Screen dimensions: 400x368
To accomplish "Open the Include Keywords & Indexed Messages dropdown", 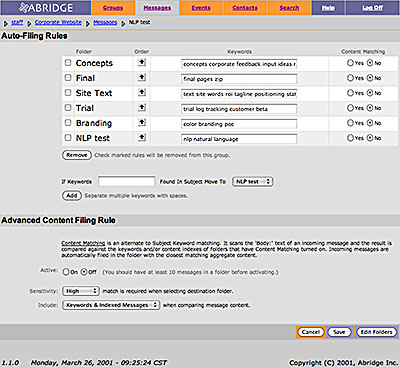I will coord(111,305).
